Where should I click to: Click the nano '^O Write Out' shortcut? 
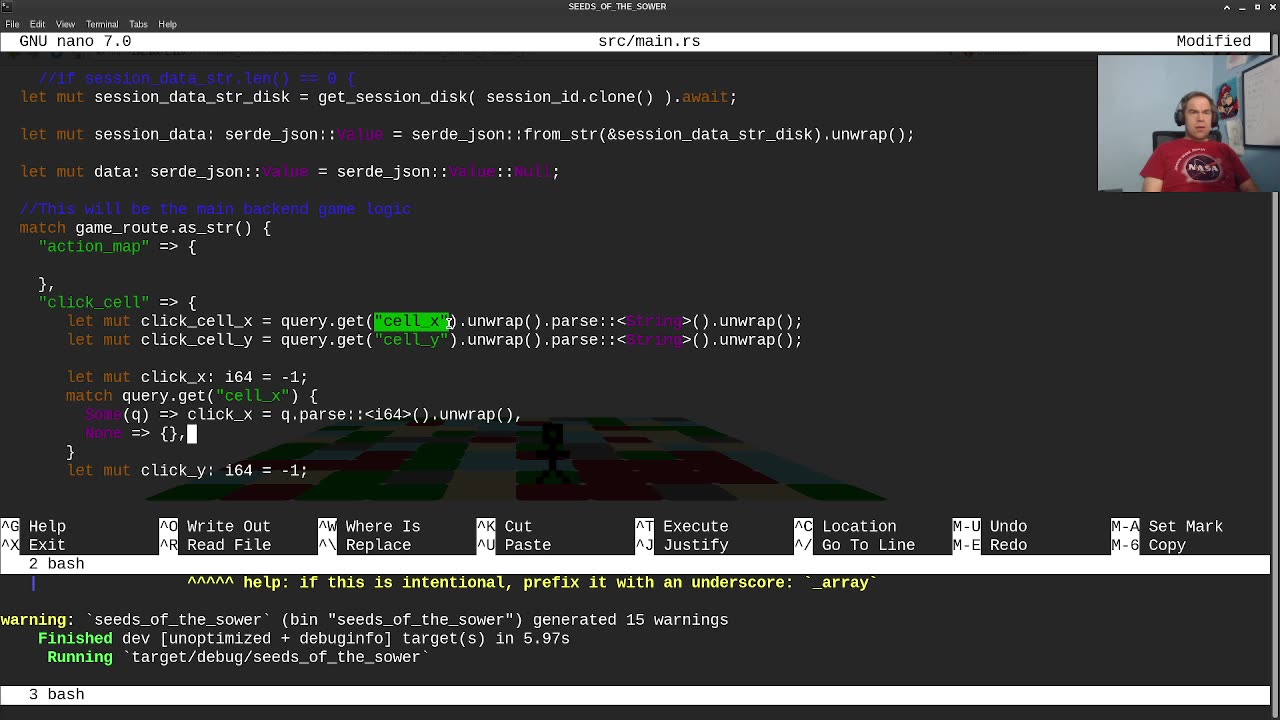(x=215, y=526)
